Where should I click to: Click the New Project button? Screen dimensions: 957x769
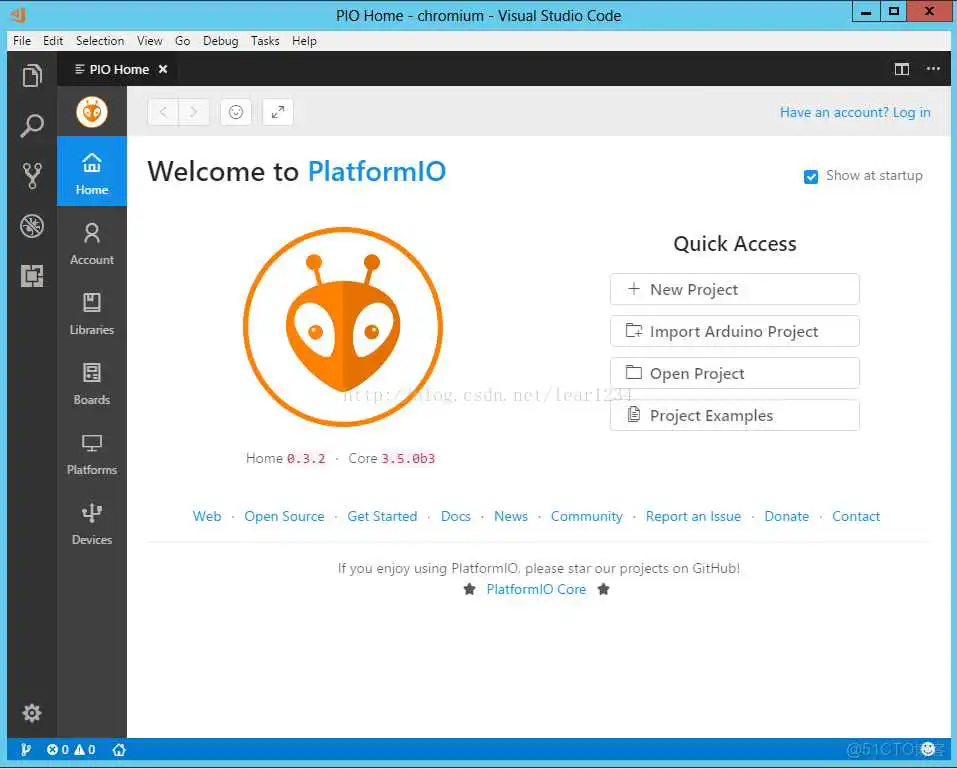[x=734, y=289]
